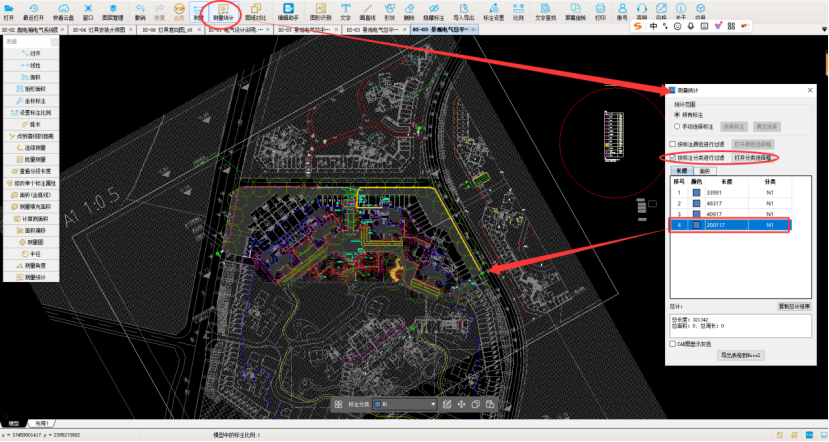This screenshot has width=829, height=442.
Task: Expand the document tab overflow arrow
Action: [x=822, y=32]
